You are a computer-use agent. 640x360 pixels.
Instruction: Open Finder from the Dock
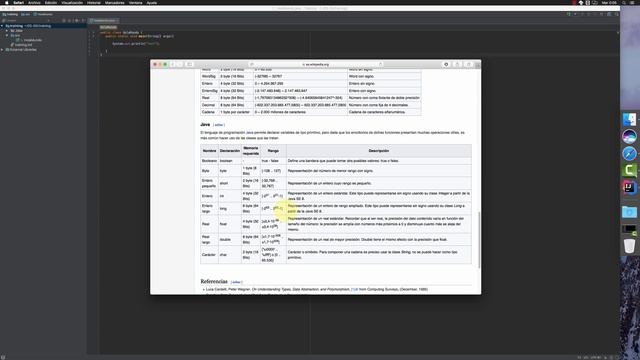point(629,120)
